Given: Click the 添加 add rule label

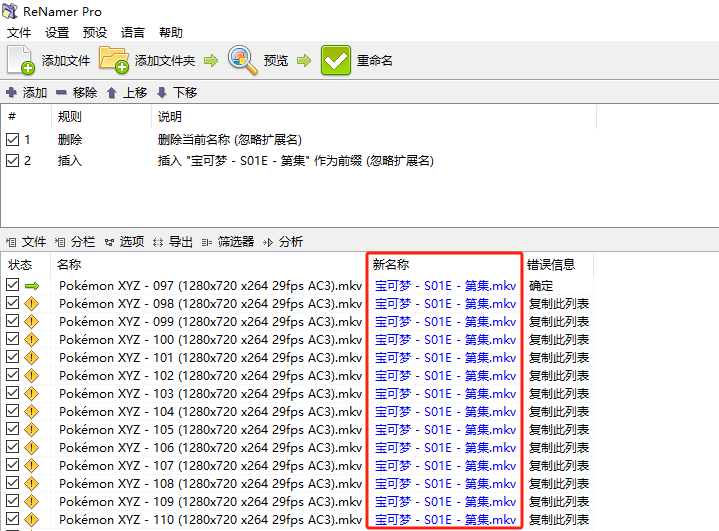Looking at the screenshot, I should click(35, 93).
